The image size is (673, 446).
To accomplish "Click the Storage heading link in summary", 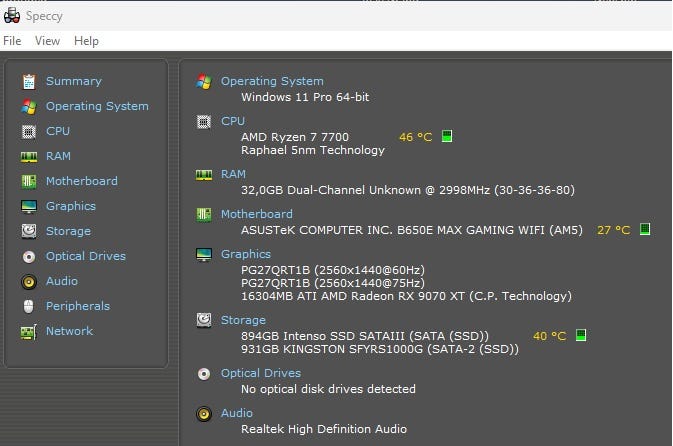I will pyautogui.click(x=243, y=320).
